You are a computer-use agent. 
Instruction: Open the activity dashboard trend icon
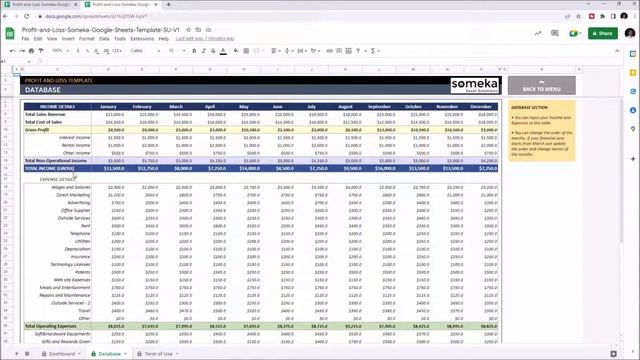pos(538,33)
